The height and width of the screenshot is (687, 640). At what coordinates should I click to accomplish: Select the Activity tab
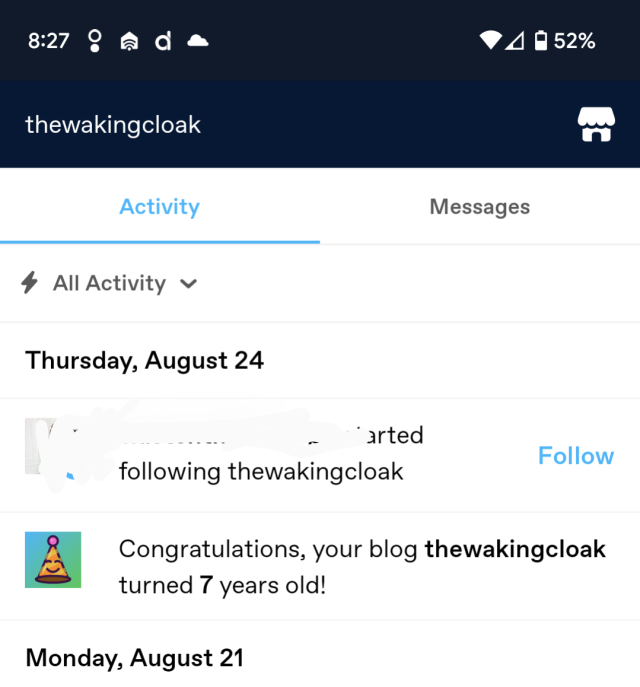159,206
